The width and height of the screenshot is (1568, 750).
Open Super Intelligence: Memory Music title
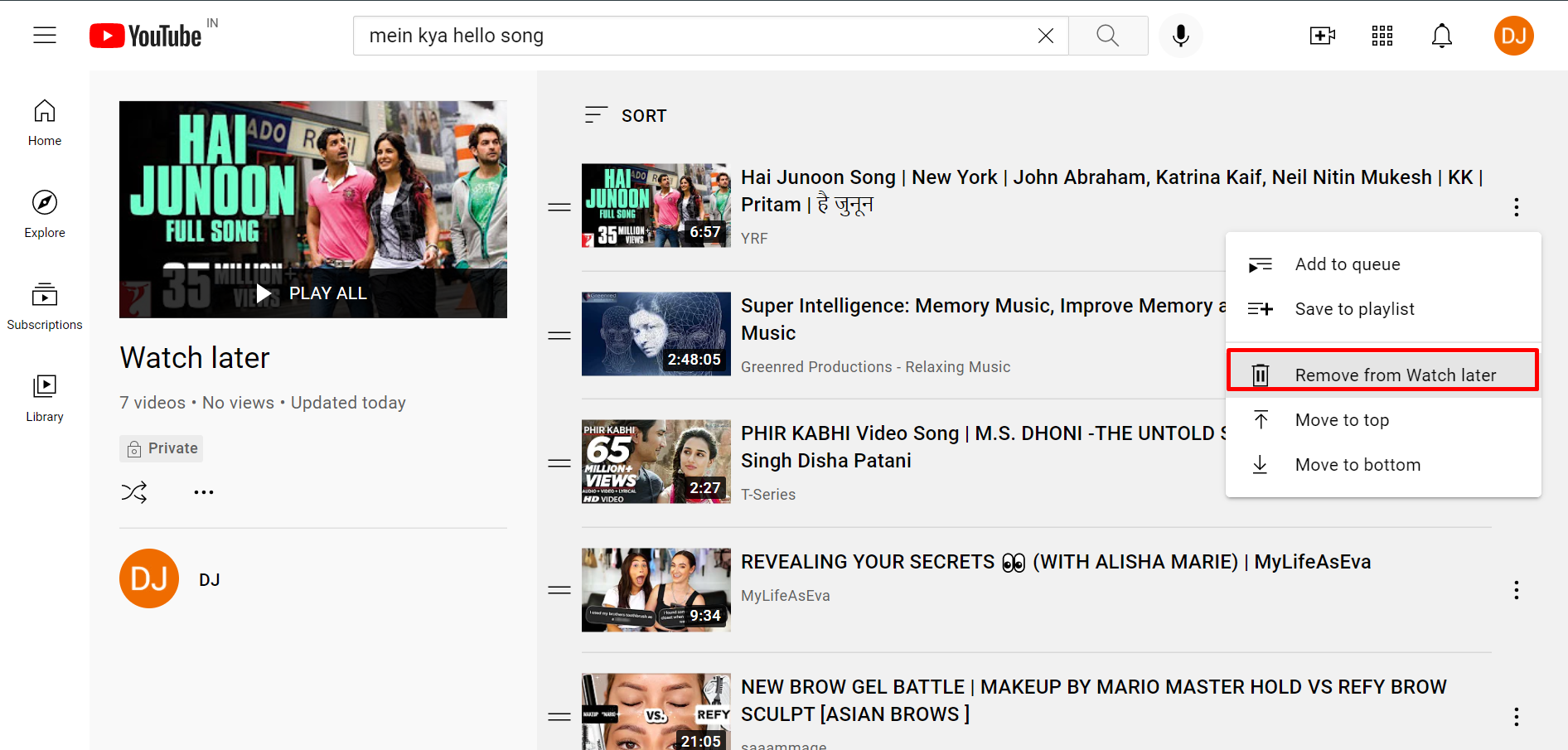[983, 319]
